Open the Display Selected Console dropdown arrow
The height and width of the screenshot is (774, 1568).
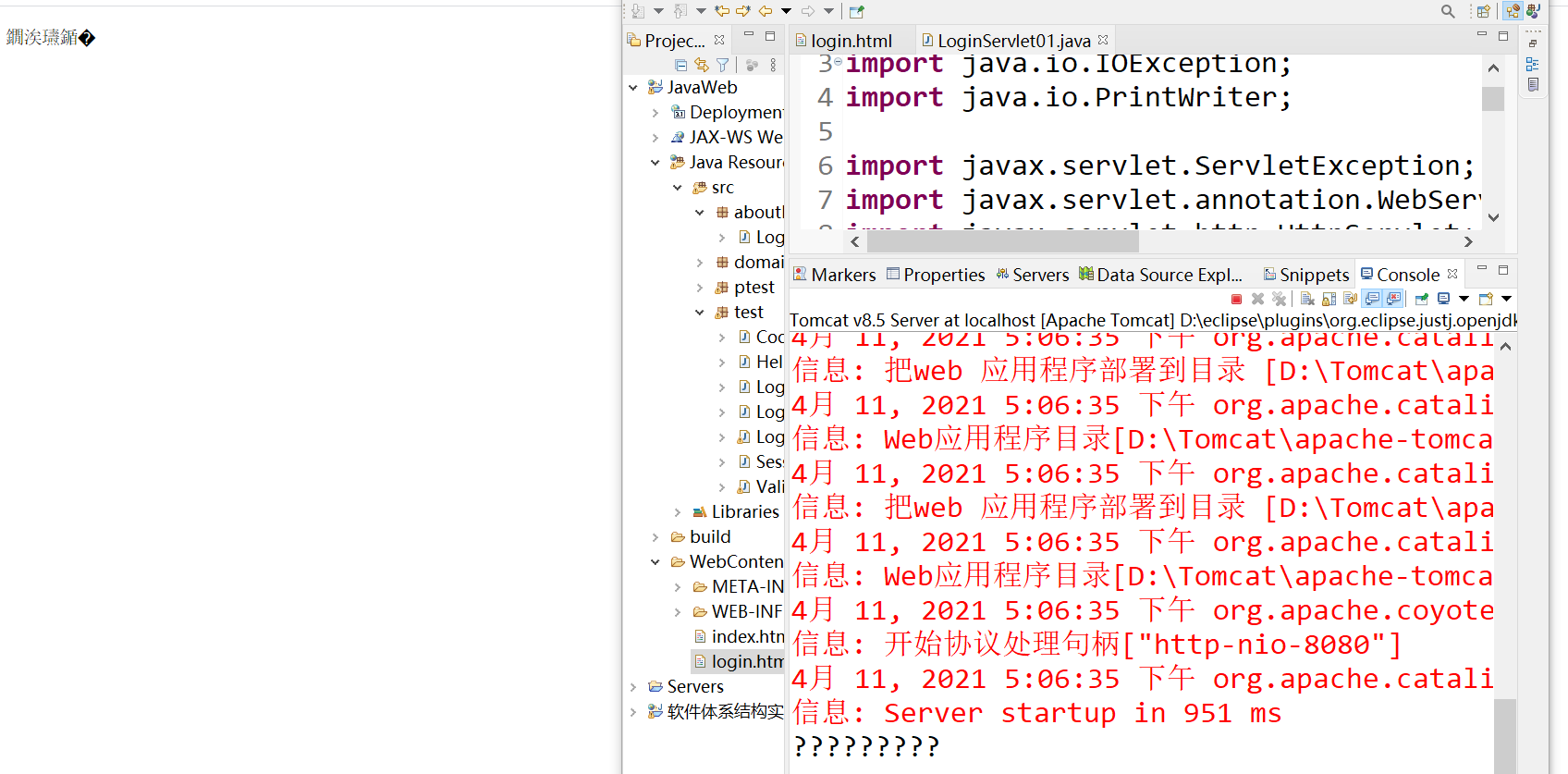tap(1464, 299)
